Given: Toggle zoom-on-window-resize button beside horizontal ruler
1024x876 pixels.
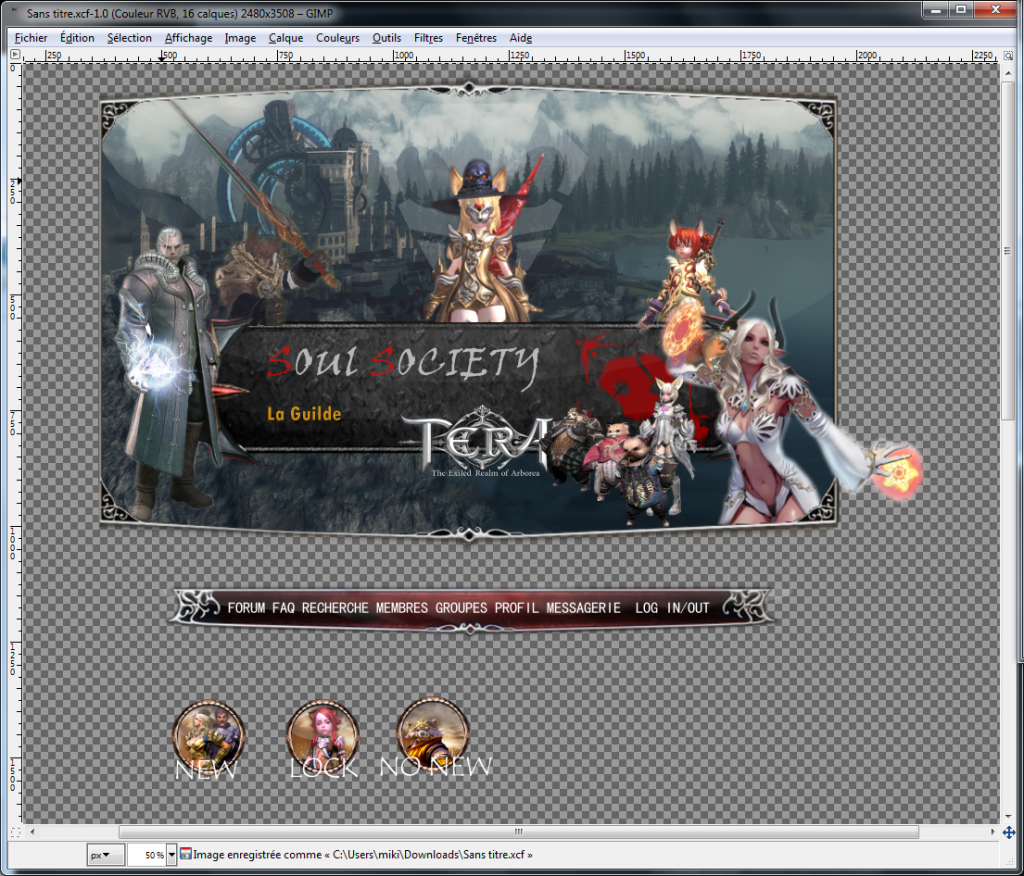Looking at the screenshot, I should [x=1008, y=56].
